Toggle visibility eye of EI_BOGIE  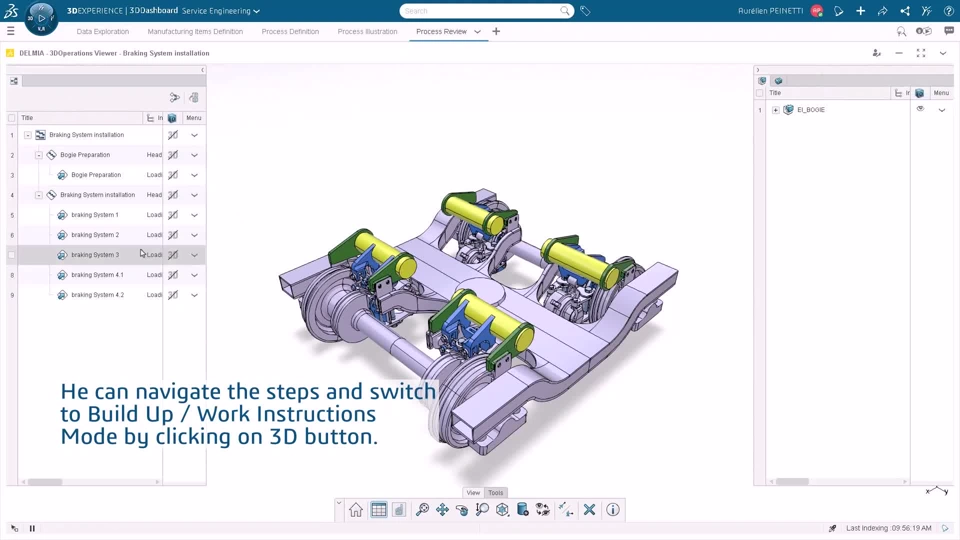[920, 109]
